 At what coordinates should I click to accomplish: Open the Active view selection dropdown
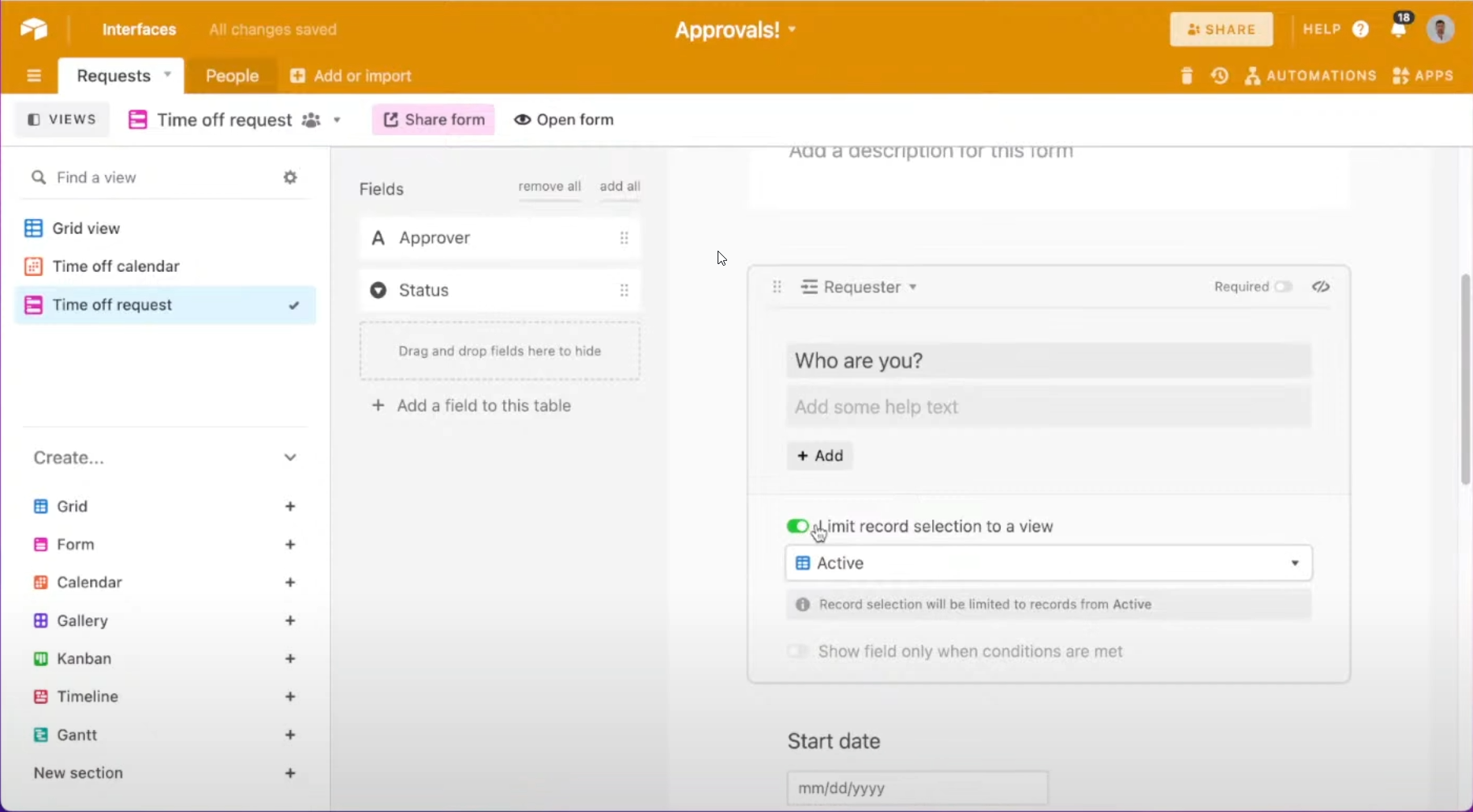[1049, 563]
